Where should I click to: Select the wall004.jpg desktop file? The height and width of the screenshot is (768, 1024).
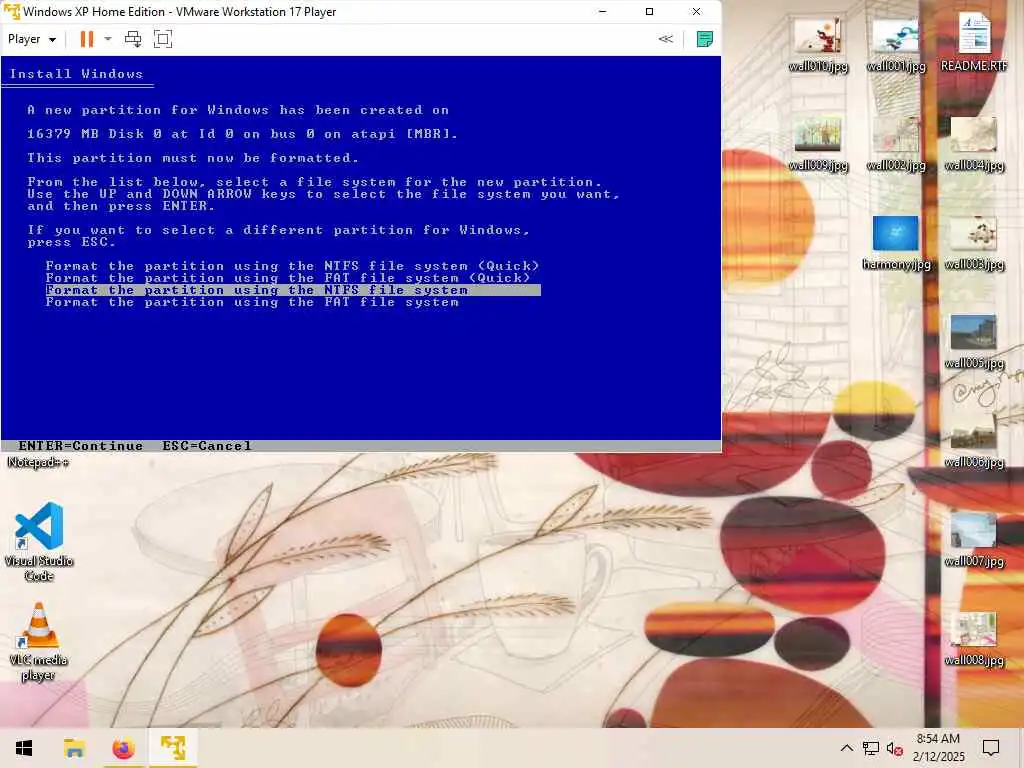(x=974, y=144)
